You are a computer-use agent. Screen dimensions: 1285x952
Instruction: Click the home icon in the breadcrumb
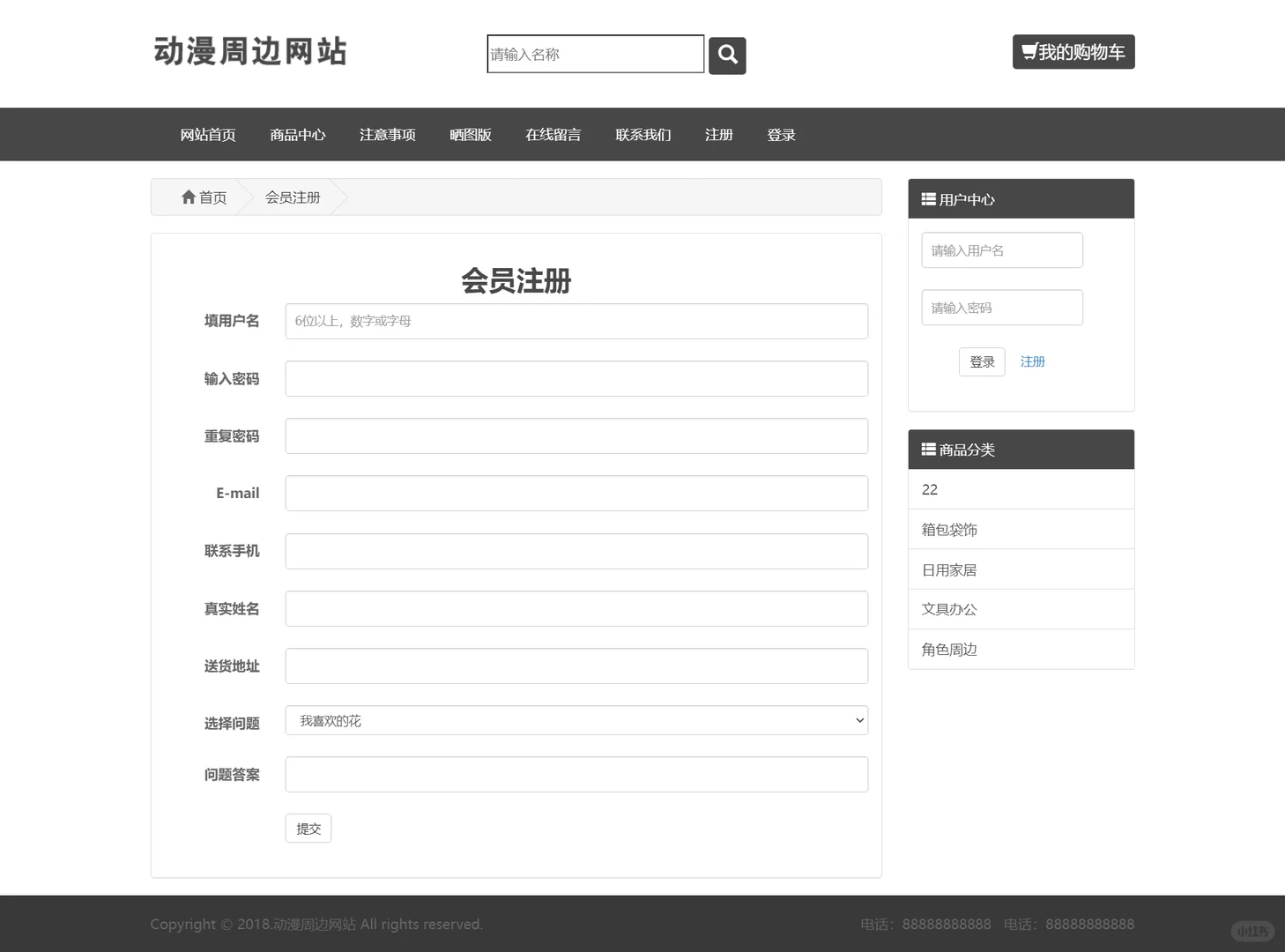click(x=188, y=197)
